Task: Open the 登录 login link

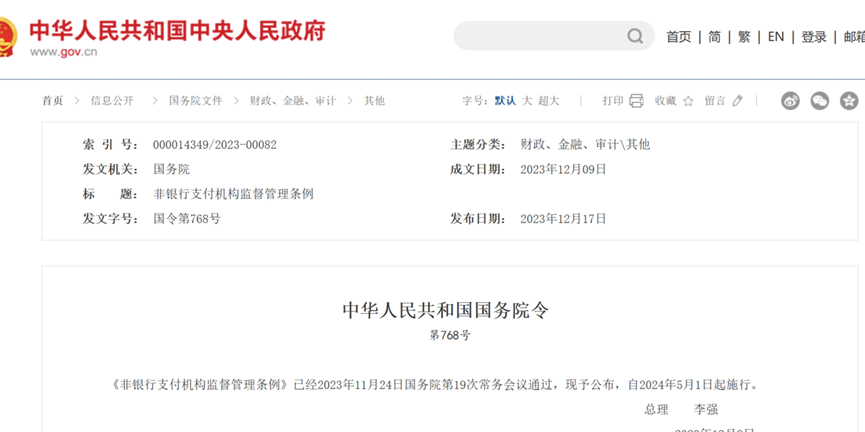Action: coord(814,37)
